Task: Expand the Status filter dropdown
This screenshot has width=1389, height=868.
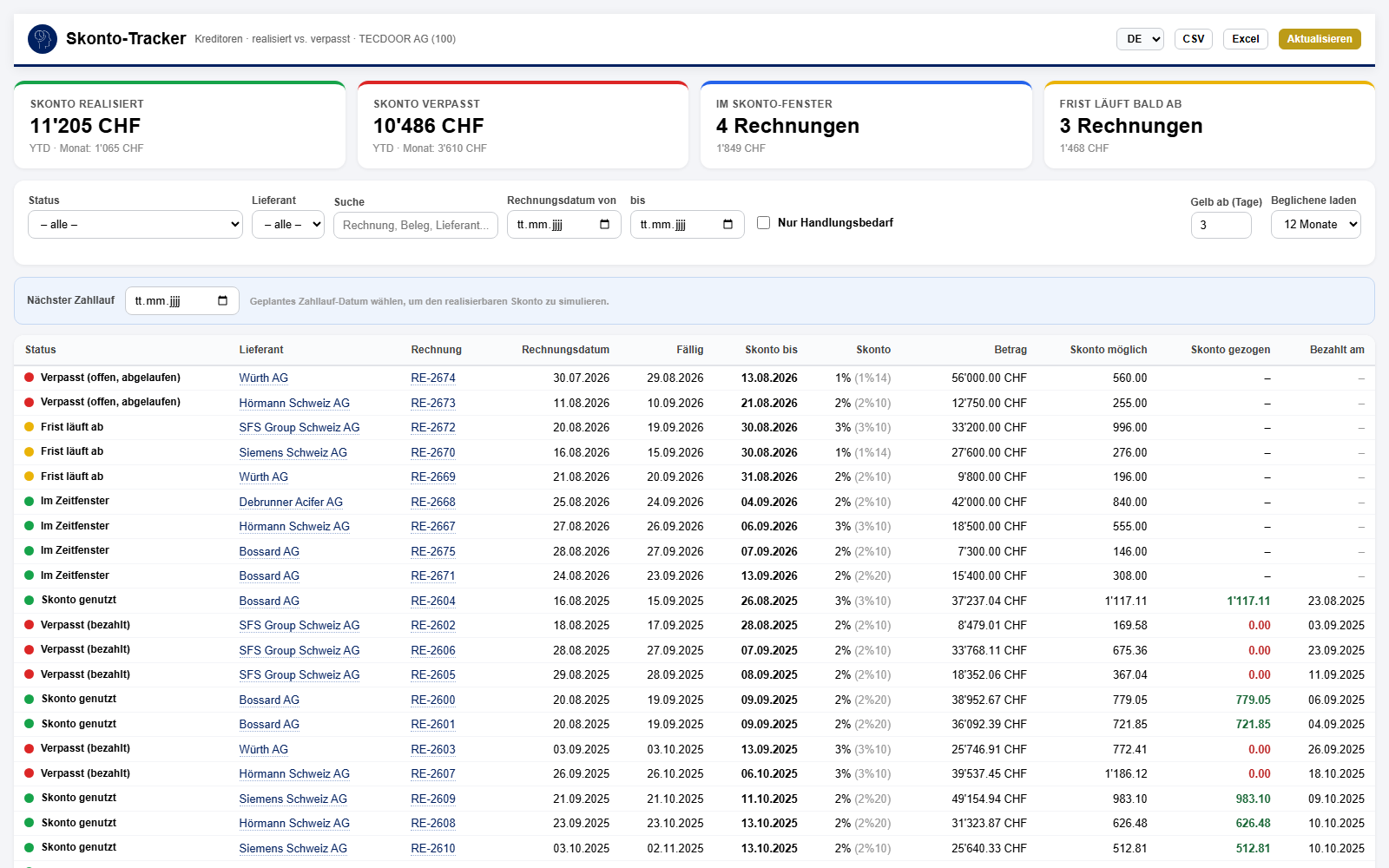Action: click(135, 225)
